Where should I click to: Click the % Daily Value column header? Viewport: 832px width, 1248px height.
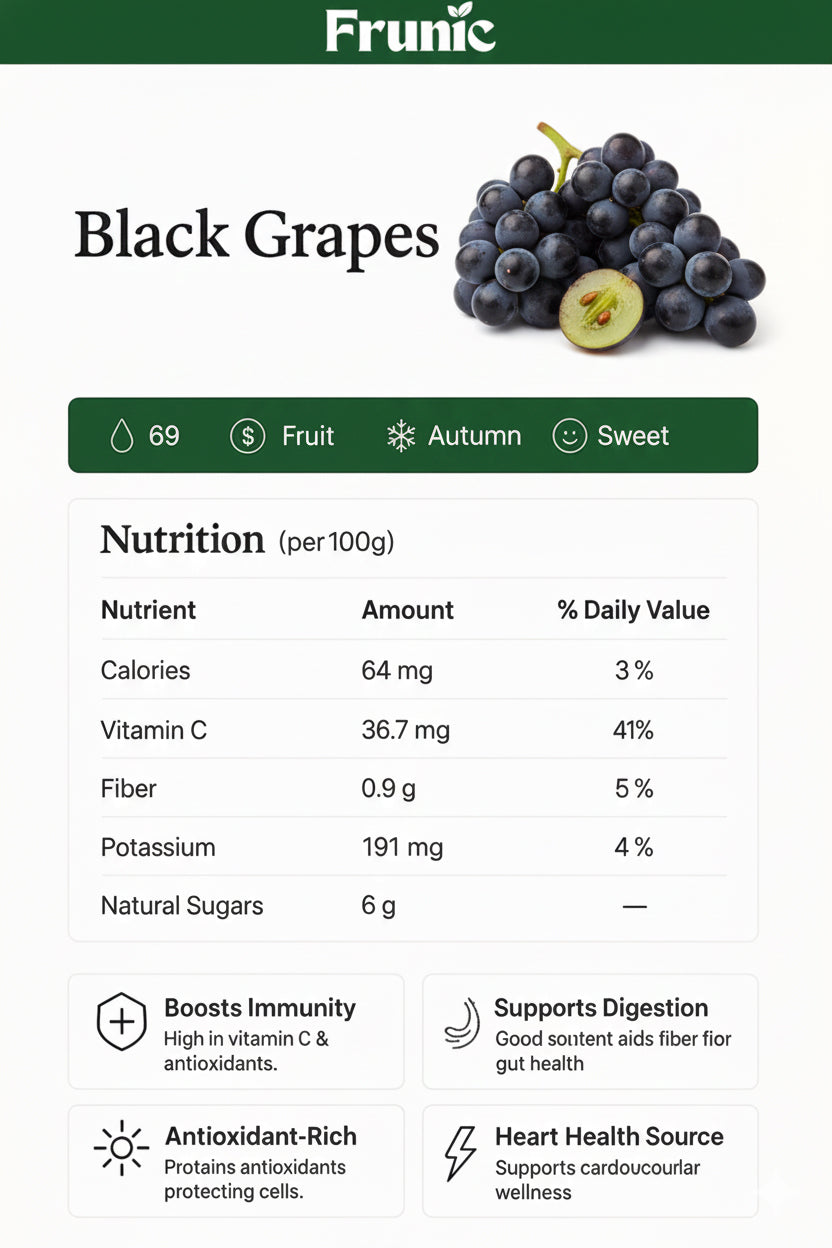(x=633, y=610)
